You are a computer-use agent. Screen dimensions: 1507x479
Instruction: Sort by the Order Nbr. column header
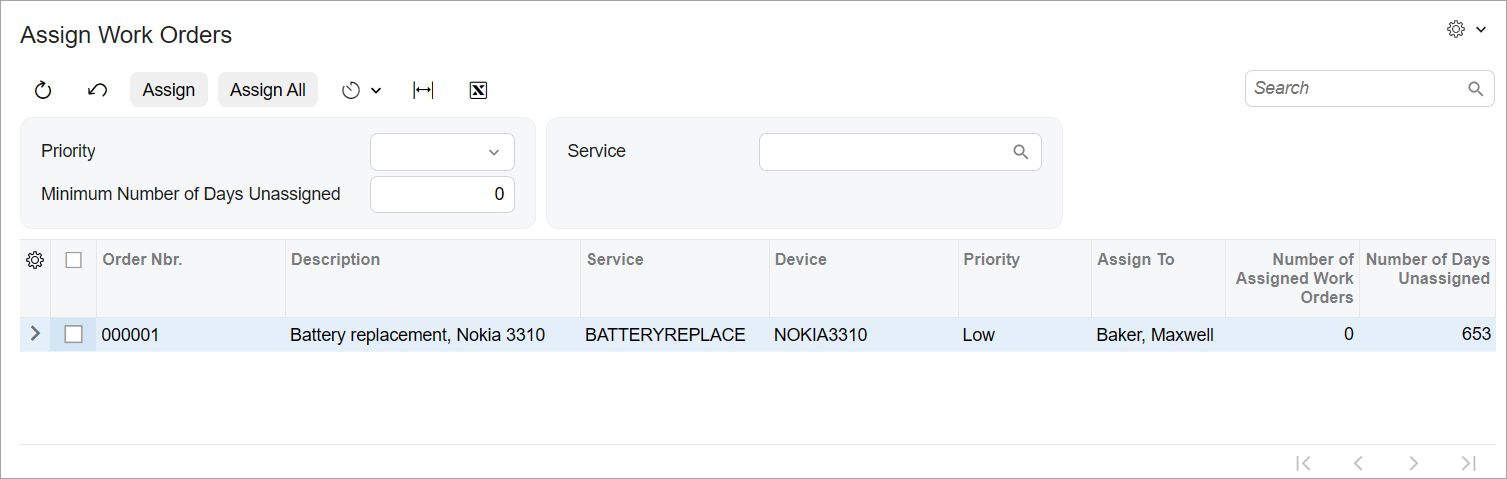(142, 260)
